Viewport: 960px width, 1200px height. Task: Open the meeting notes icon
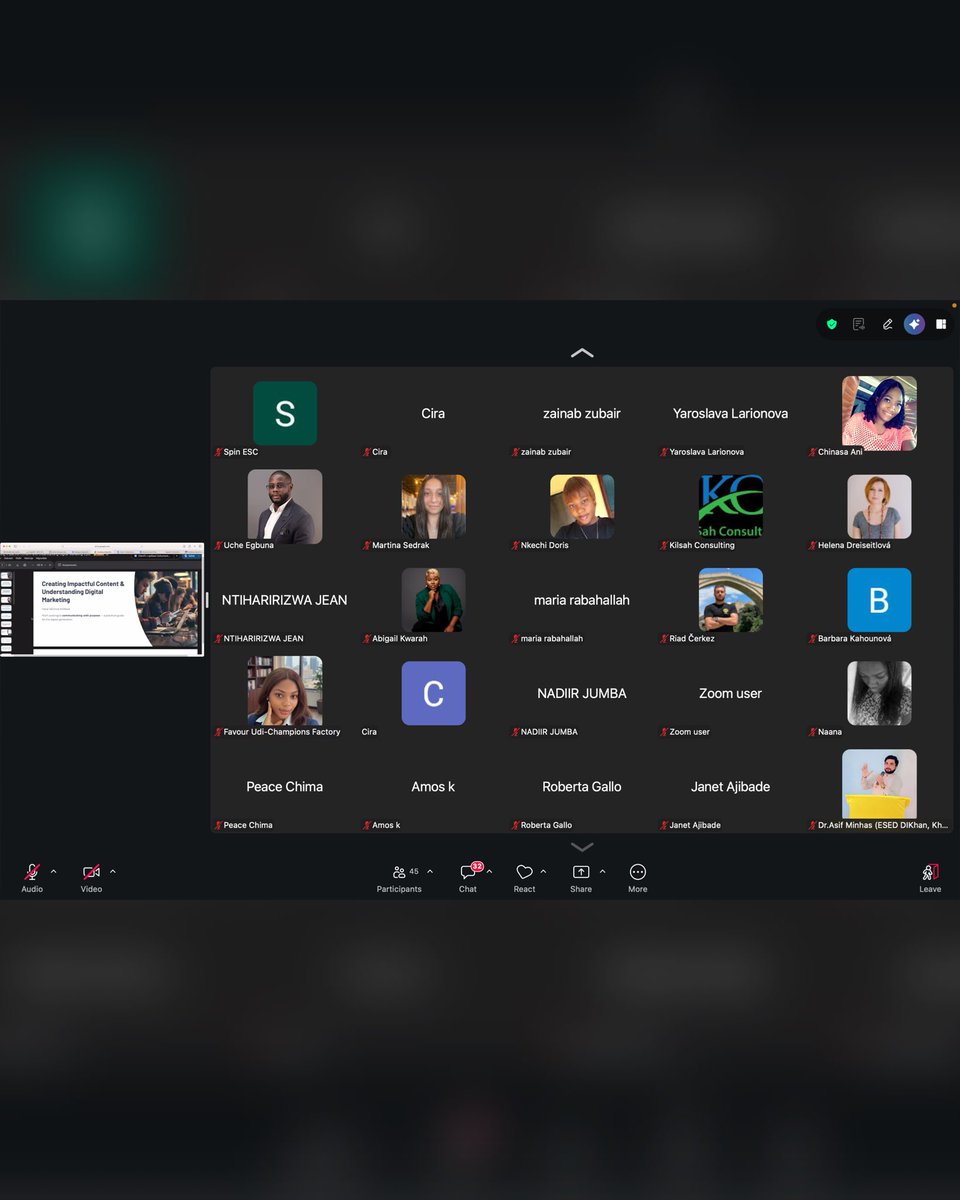click(x=859, y=324)
